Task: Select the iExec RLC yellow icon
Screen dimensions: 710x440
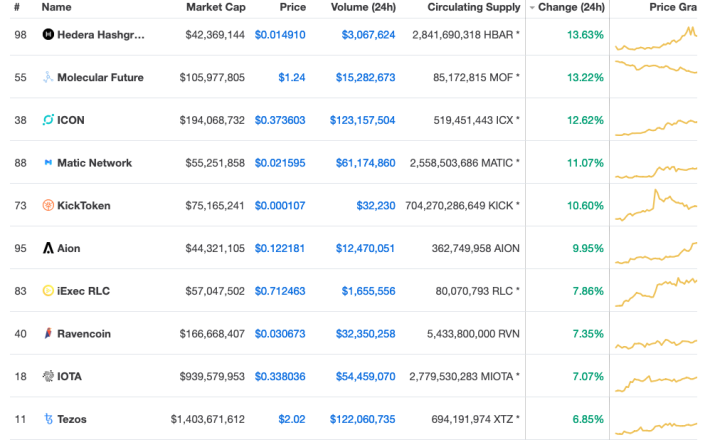Action: [x=48, y=291]
